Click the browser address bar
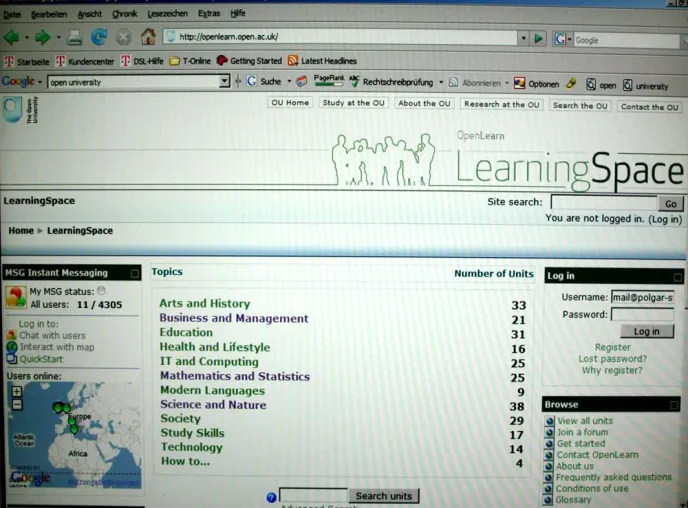Image resolution: width=688 pixels, height=508 pixels. point(340,37)
